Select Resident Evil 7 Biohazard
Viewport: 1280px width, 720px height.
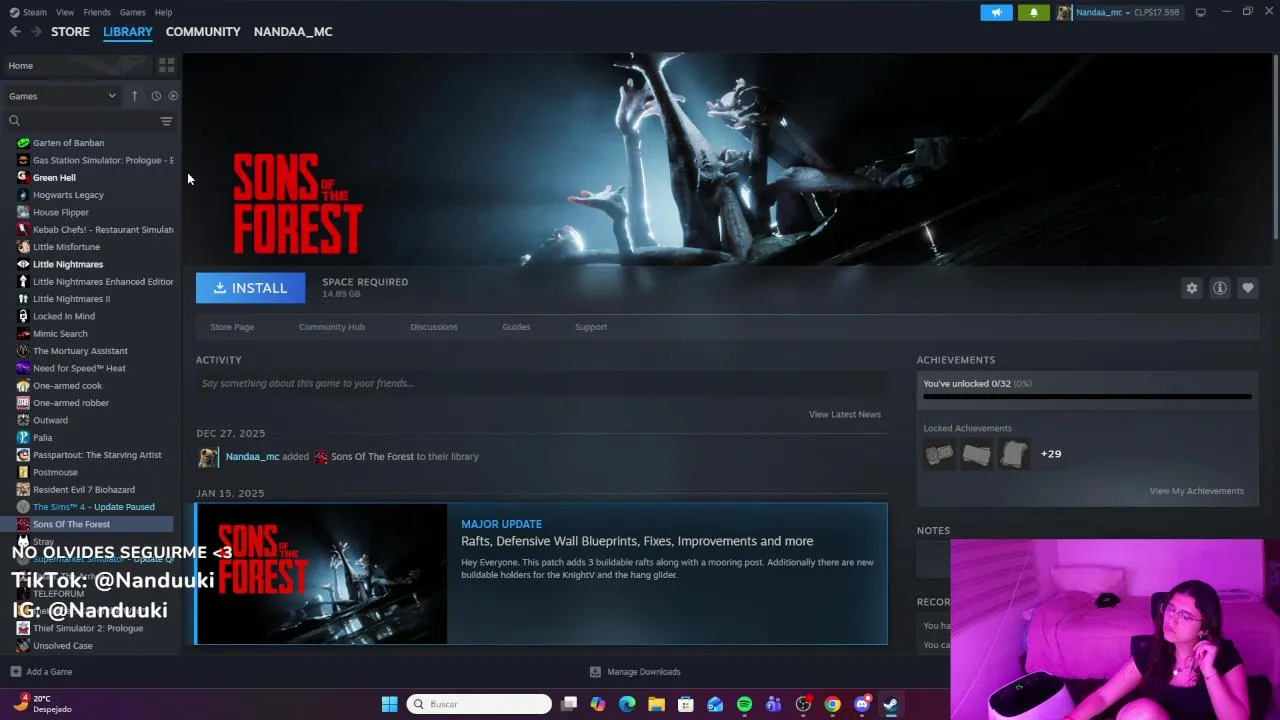coord(84,490)
